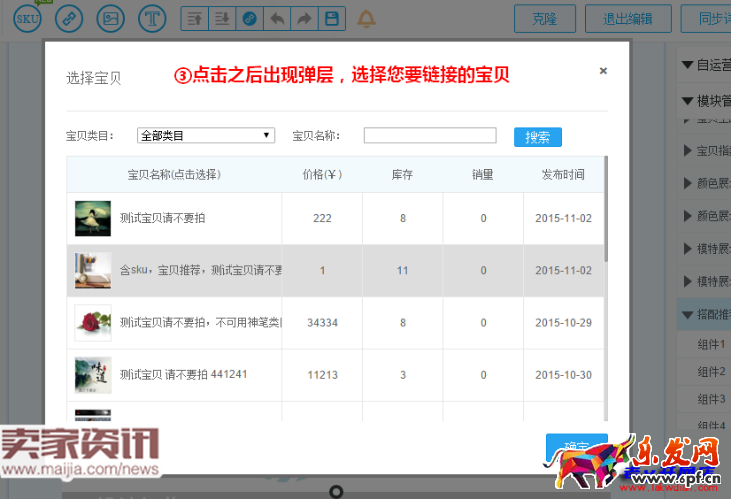Click the 克隆 button
Image resolution: width=731 pixels, height=499 pixels.
tap(545, 19)
